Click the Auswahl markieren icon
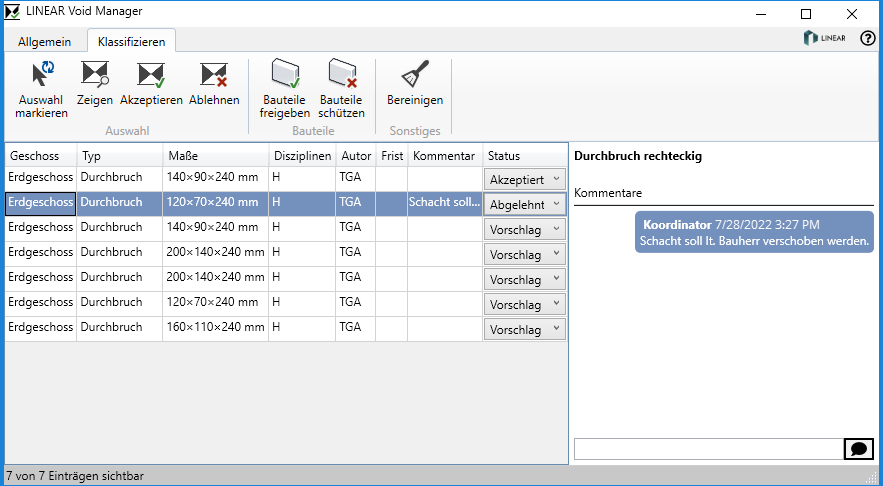The height and width of the screenshot is (486, 883). point(42,74)
